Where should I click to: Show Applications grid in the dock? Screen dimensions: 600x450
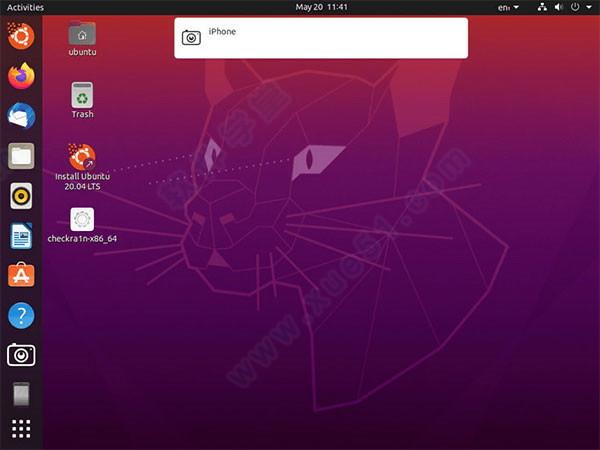[x=21, y=429]
